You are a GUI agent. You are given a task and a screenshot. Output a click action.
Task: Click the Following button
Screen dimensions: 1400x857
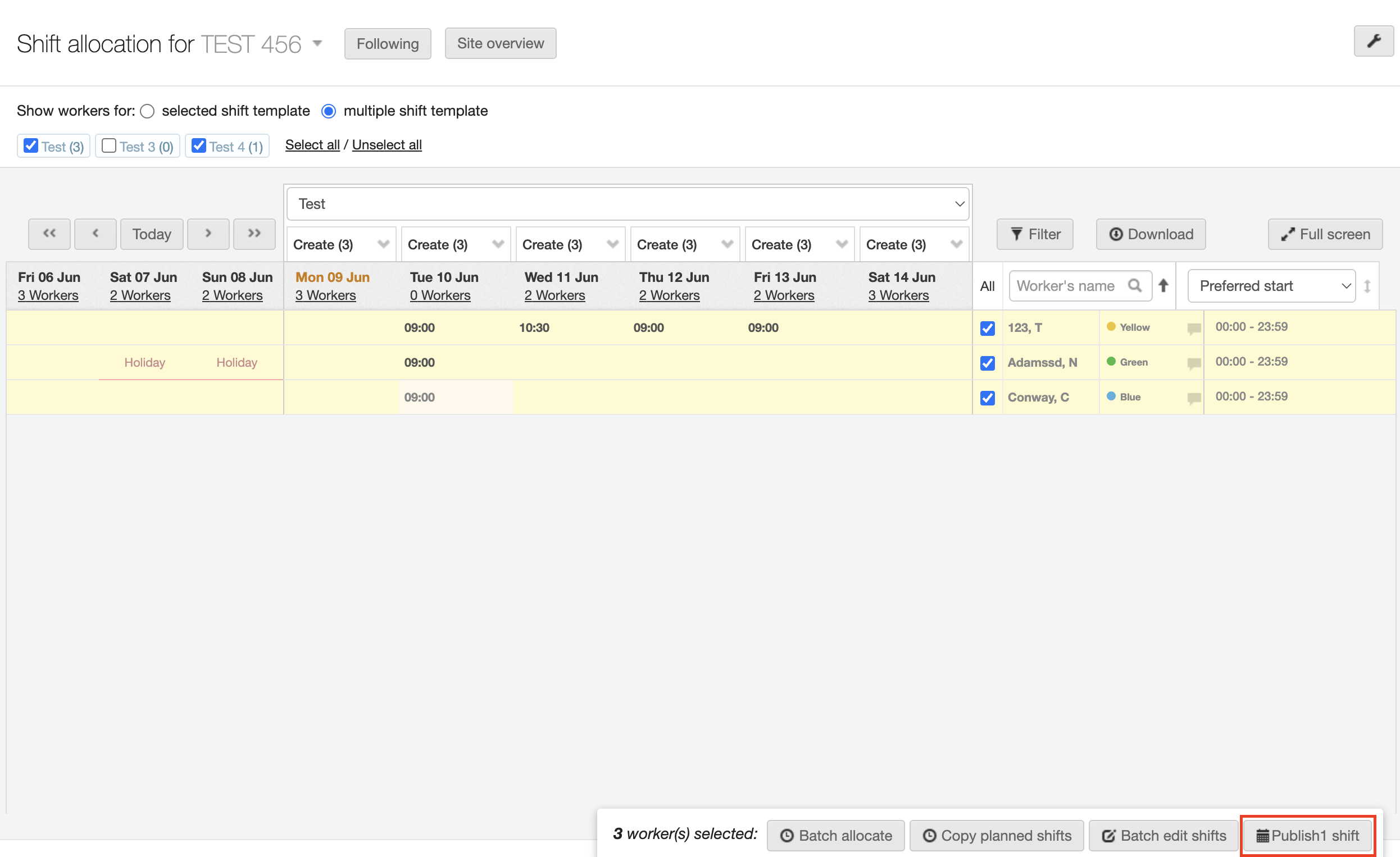click(388, 44)
